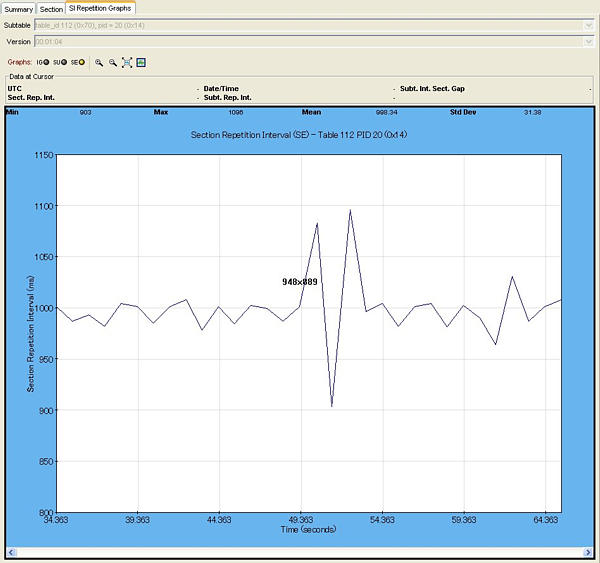Toggle the SU graph indicator
Image resolution: width=600 pixels, height=563 pixels.
63,62
